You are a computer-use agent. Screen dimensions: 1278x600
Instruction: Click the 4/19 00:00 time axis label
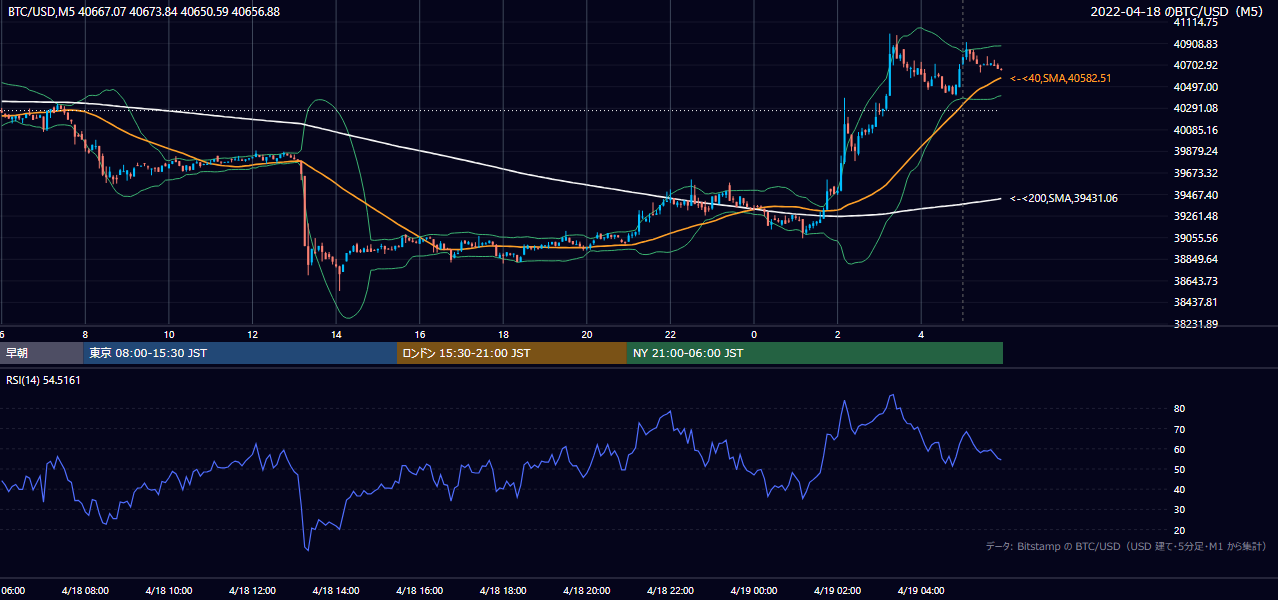[x=754, y=591]
